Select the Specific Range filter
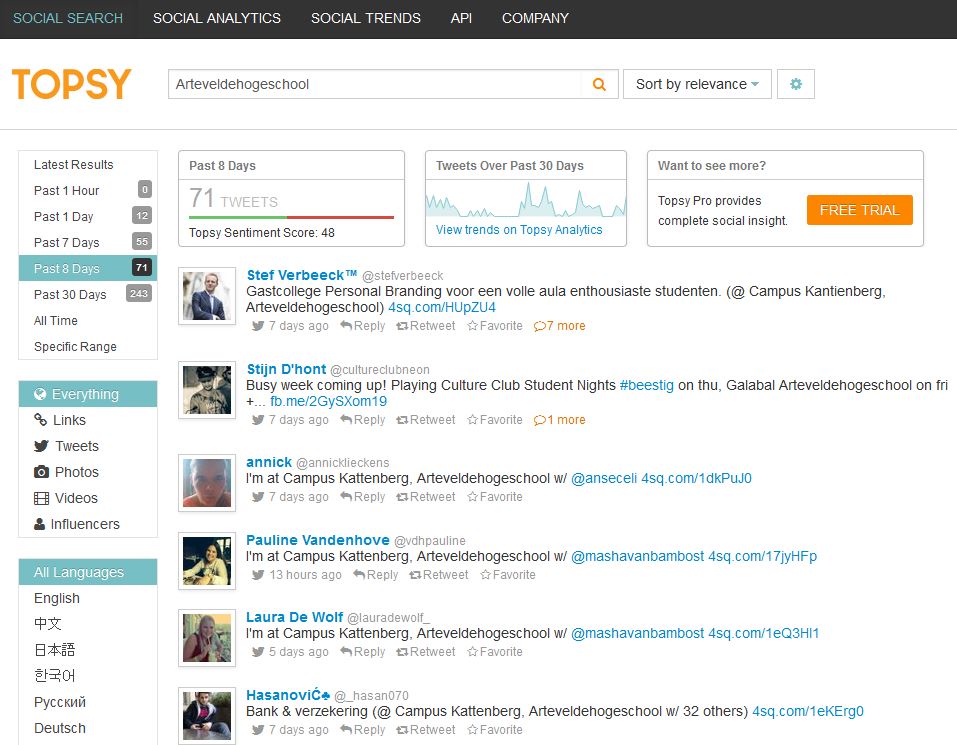 click(88, 347)
